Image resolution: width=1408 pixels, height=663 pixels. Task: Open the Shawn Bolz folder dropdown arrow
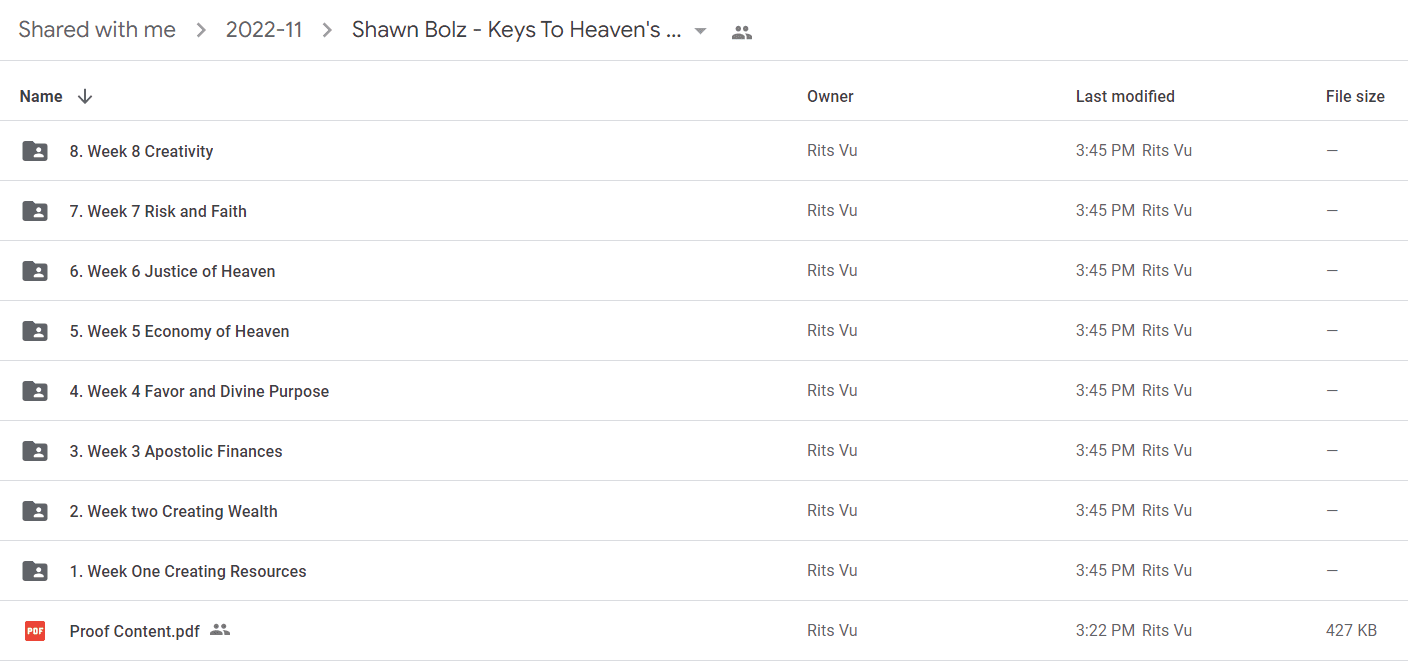coord(701,31)
